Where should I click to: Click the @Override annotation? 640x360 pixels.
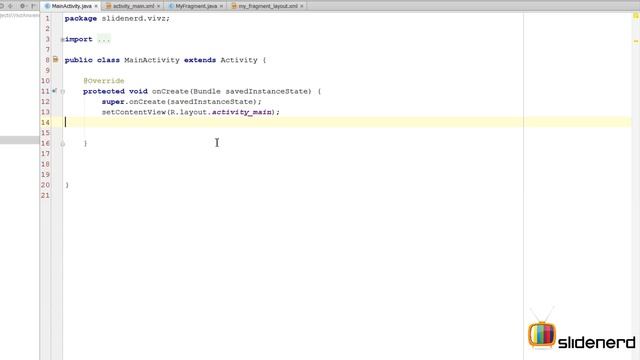(104, 81)
